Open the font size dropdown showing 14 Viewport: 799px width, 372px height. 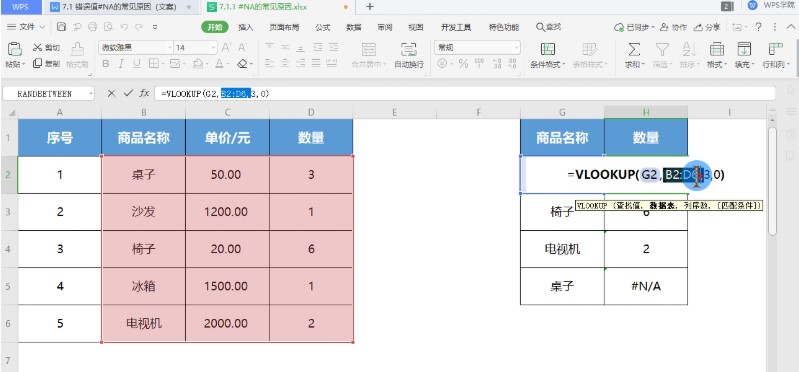click(x=214, y=48)
